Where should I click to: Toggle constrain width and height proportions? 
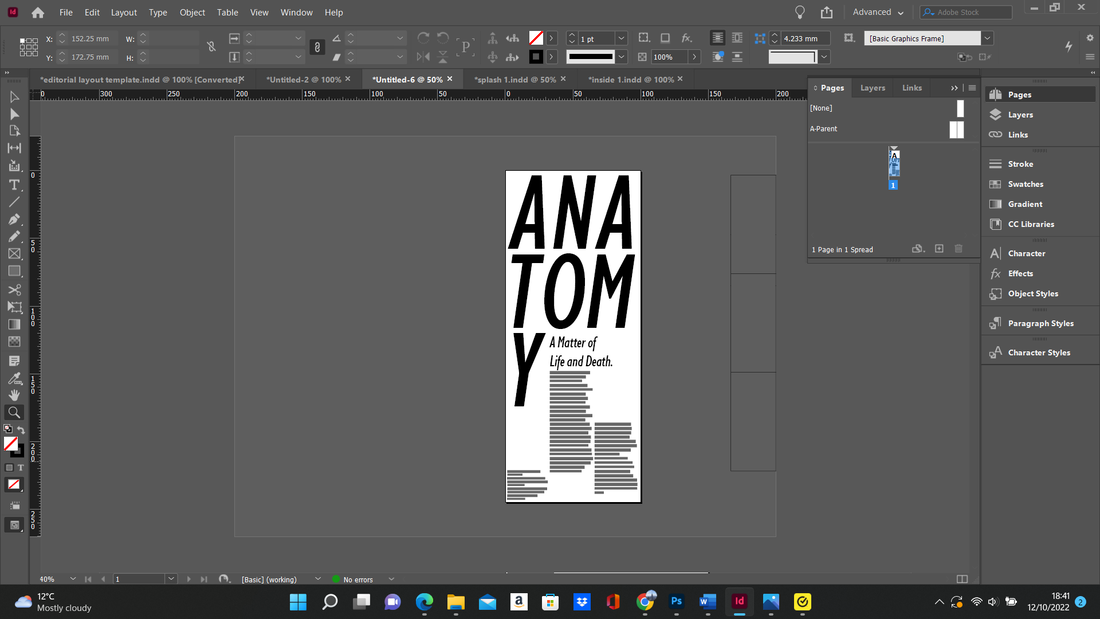(211, 47)
